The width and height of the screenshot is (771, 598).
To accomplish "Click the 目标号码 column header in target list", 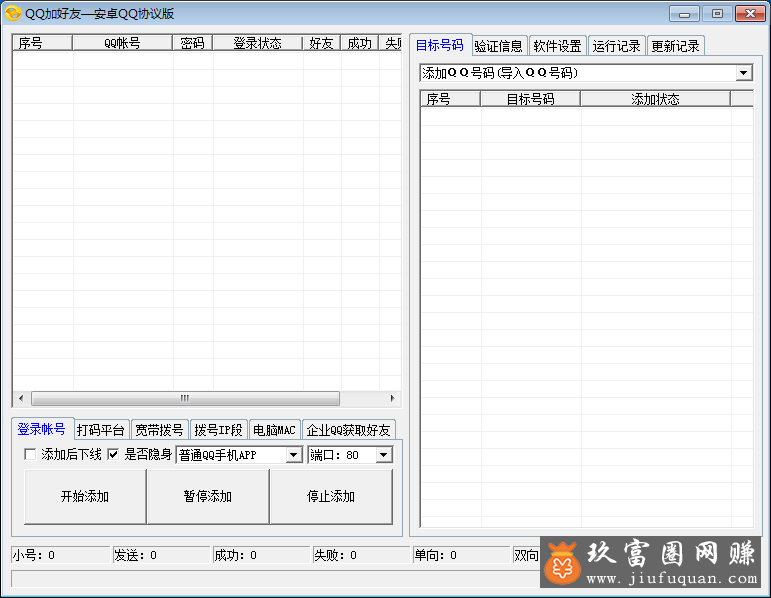I will (x=531, y=99).
